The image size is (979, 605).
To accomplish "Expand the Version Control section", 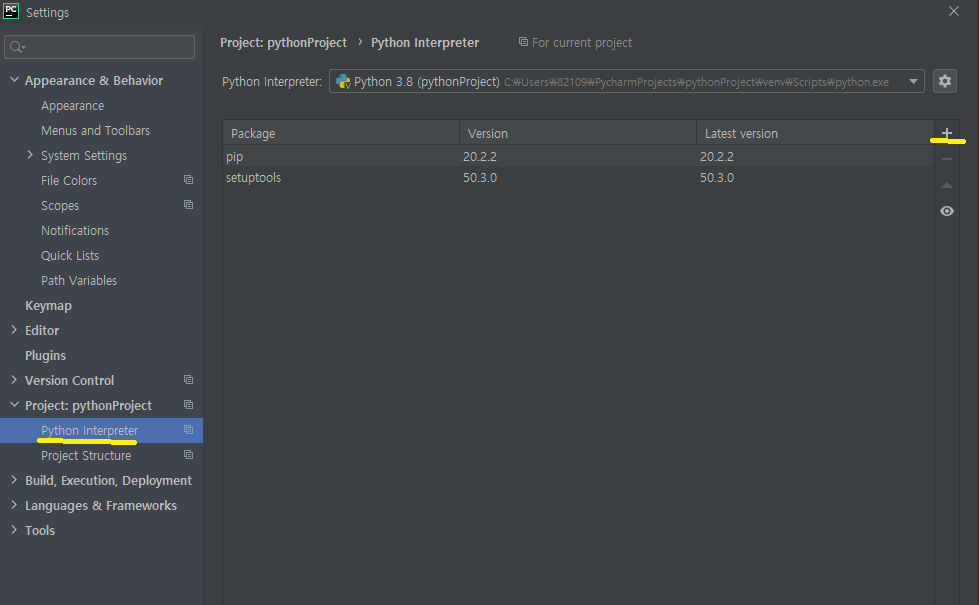I will pyautogui.click(x=14, y=380).
